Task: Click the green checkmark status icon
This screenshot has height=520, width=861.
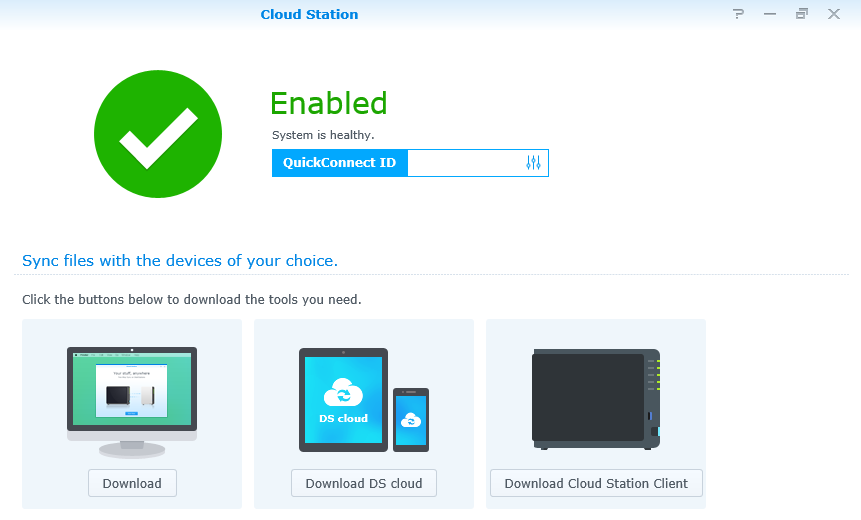Action: [x=158, y=134]
